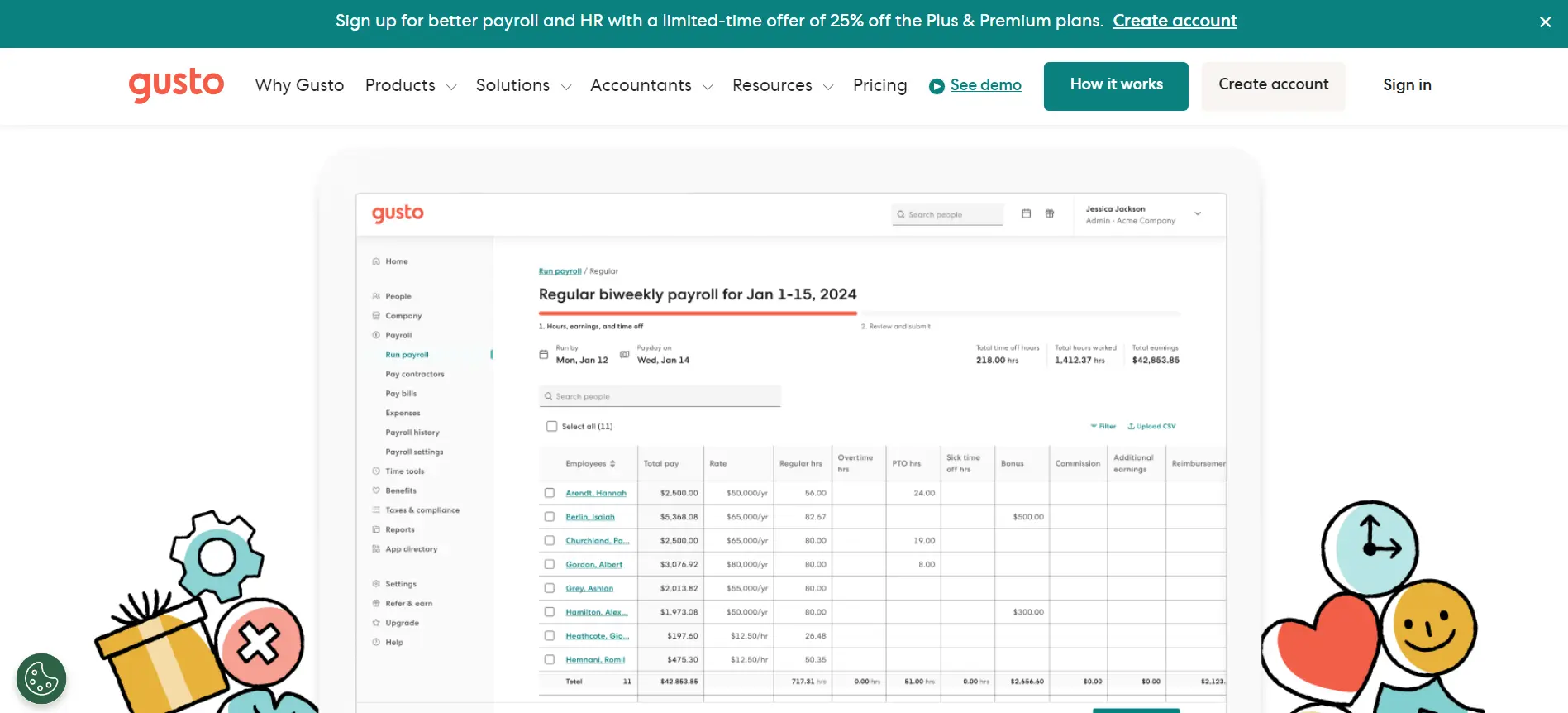This screenshot has width=1568, height=713.
Task: Click the Search people field in header
Action: 947,214
